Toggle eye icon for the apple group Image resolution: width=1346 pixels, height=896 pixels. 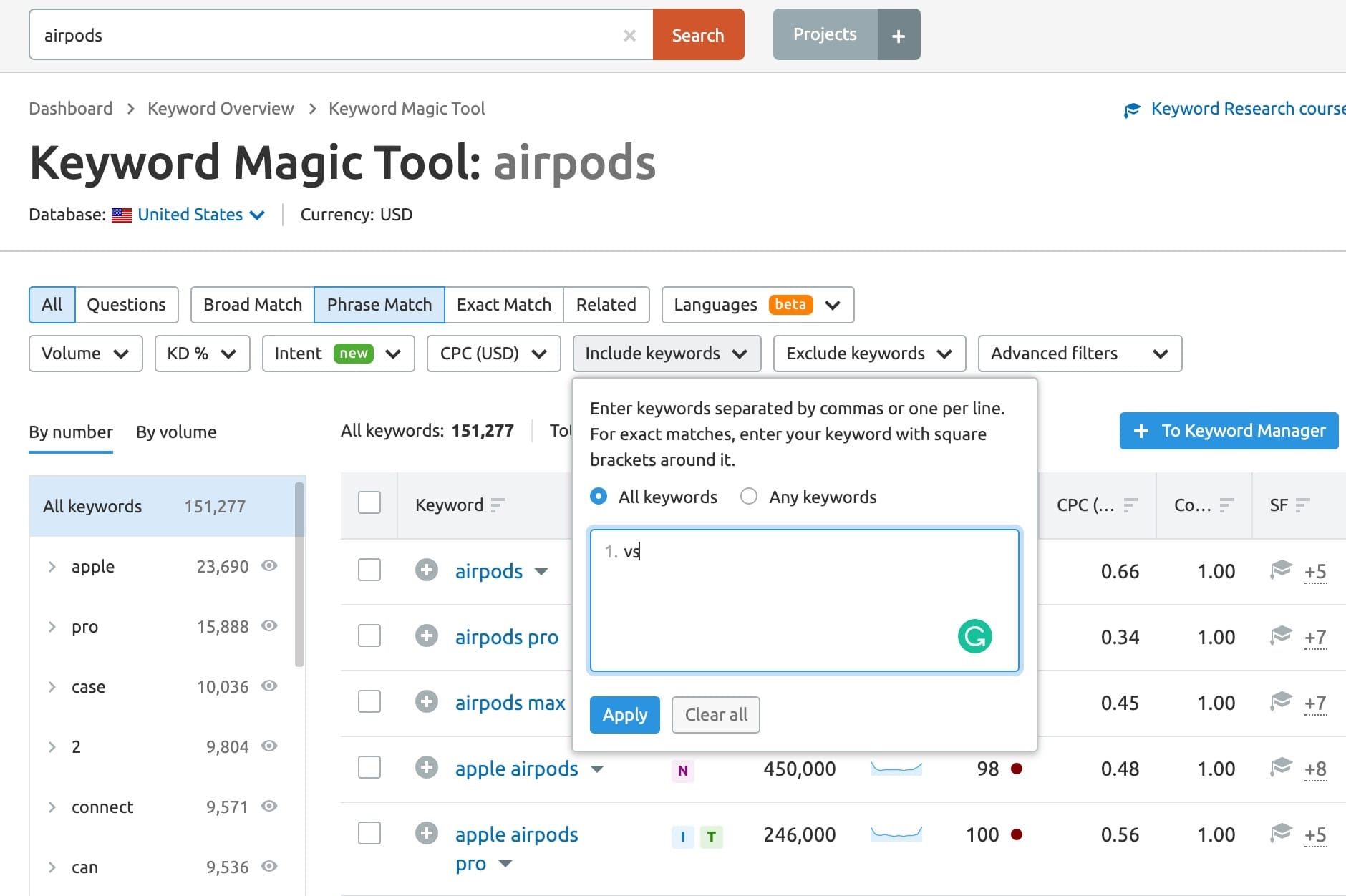click(x=269, y=566)
